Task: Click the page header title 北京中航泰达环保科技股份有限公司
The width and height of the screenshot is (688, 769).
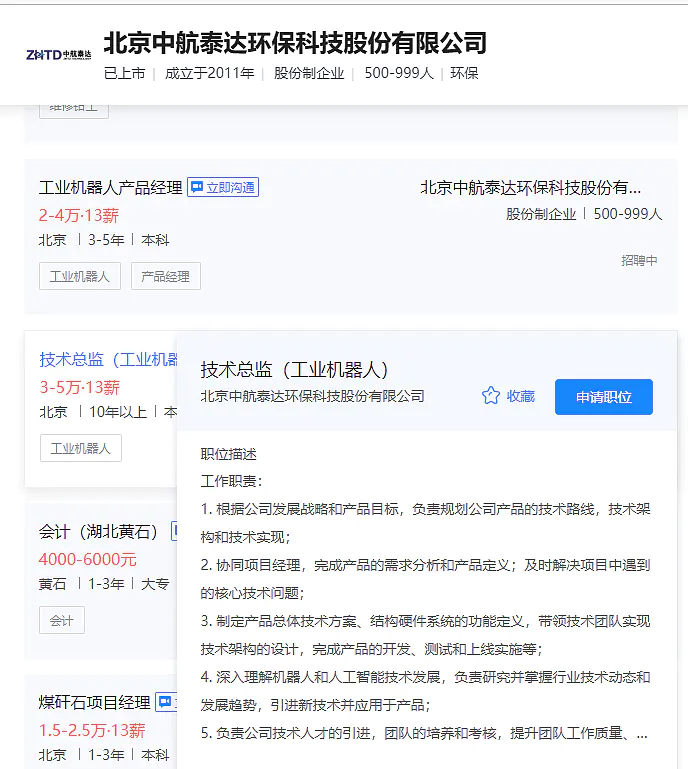Action: (295, 43)
